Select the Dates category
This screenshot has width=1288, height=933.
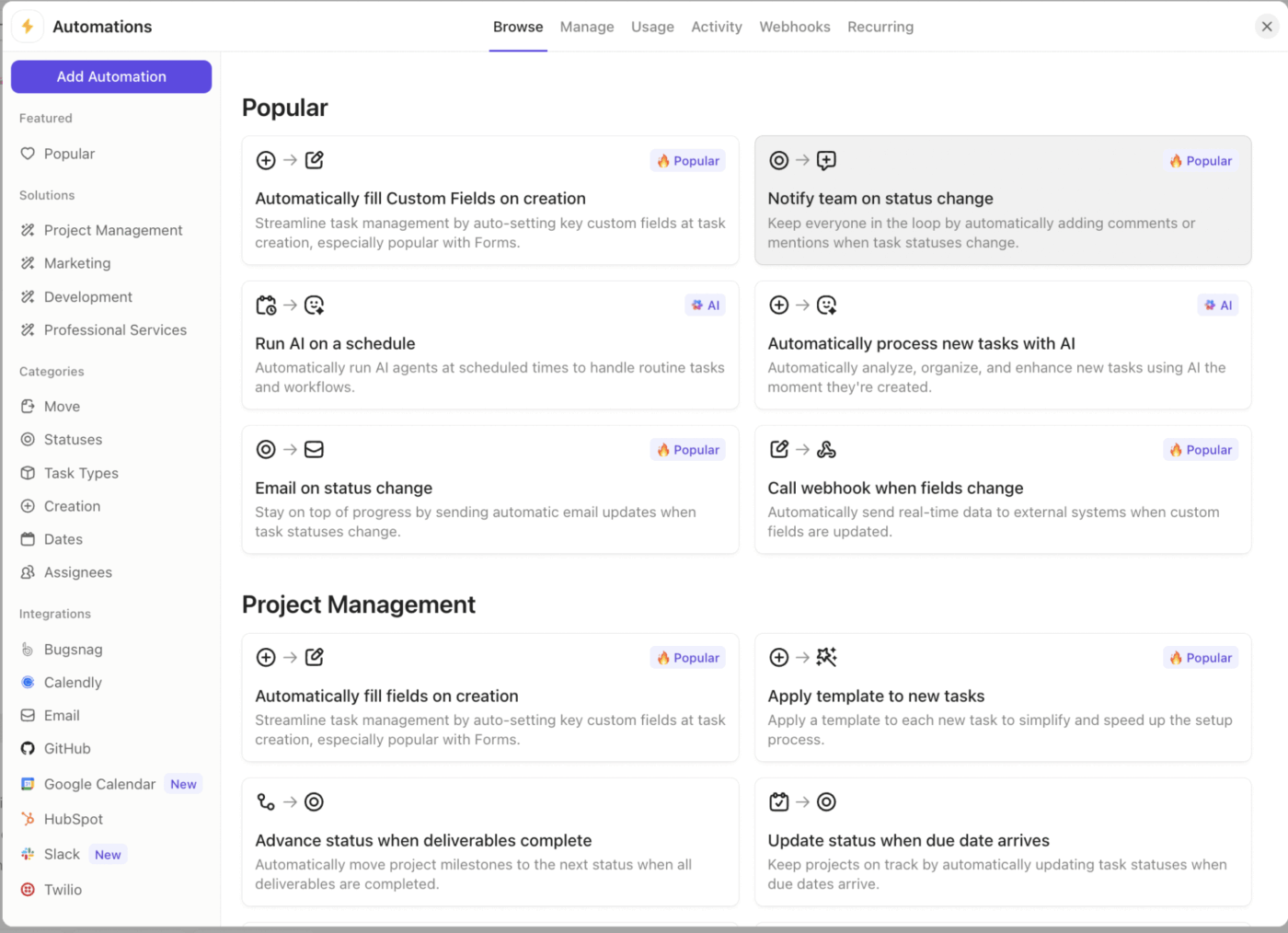63,539
